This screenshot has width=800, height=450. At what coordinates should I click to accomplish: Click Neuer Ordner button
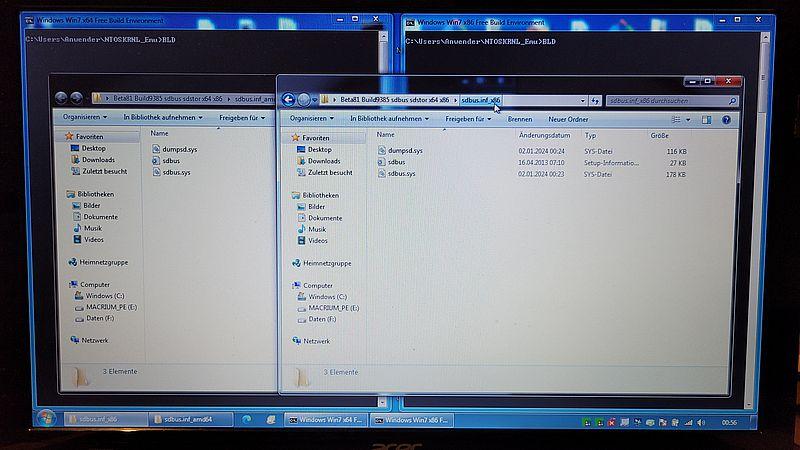(x=568, y=119)
